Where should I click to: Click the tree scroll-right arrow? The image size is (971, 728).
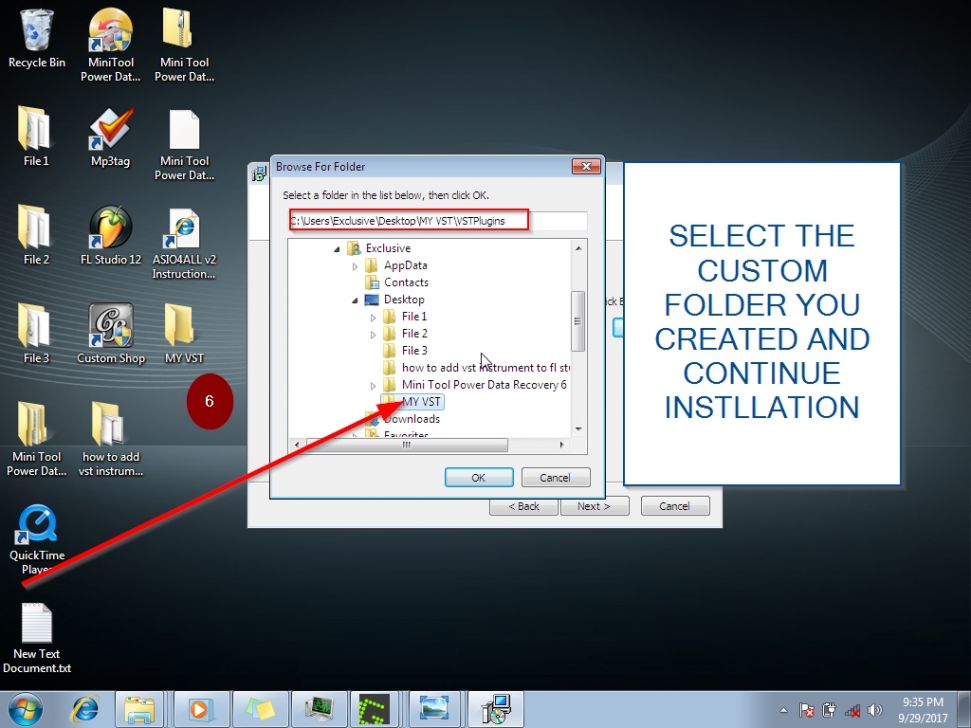pos(562,444)
